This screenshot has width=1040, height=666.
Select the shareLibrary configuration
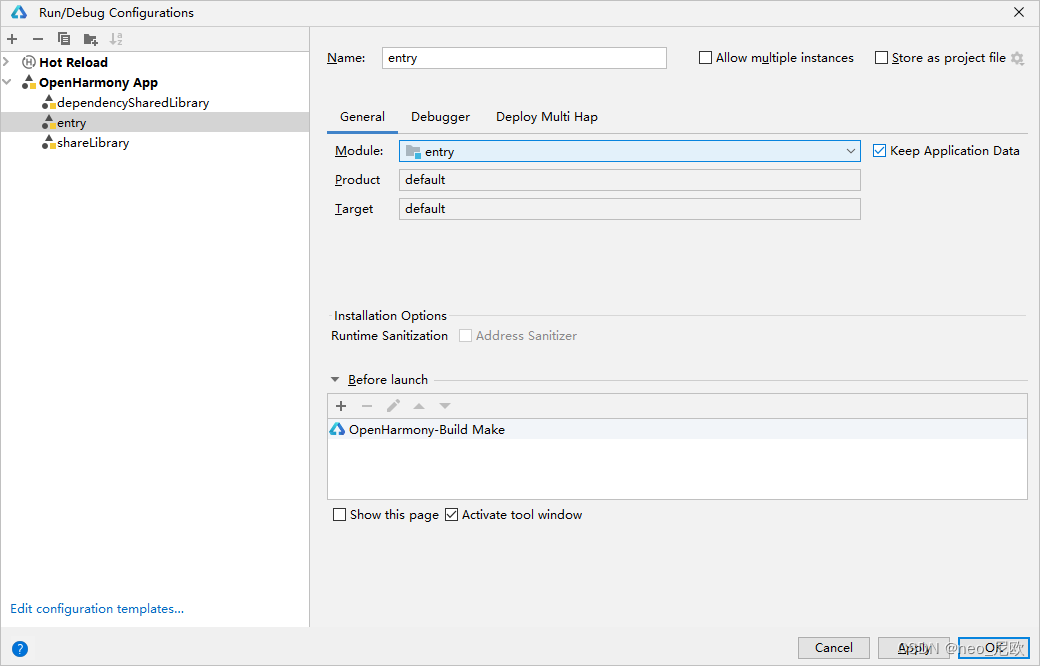click(155, 142)
